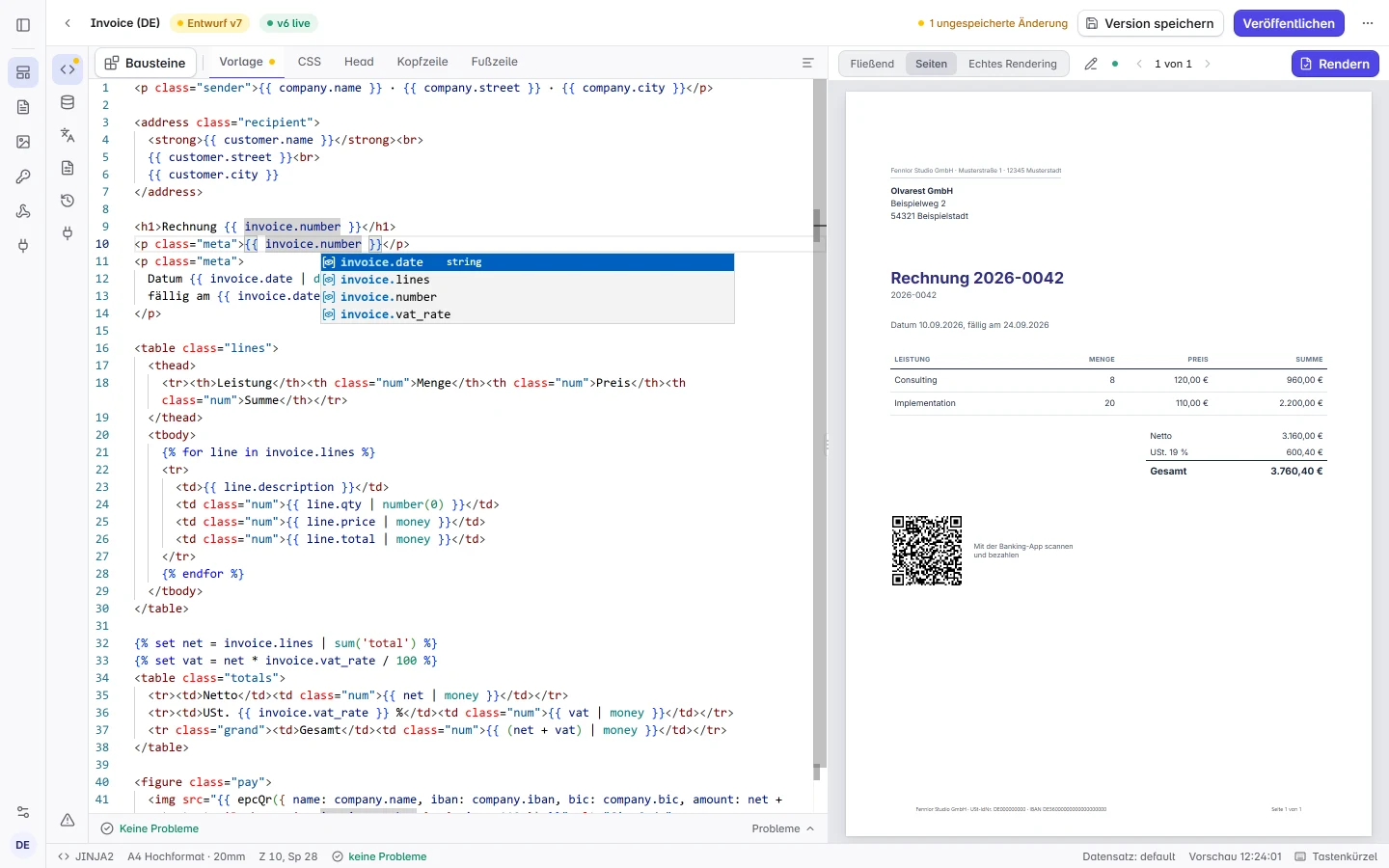
Task: Open the version history icon in the inner sidebar
Action: (68, 201)
